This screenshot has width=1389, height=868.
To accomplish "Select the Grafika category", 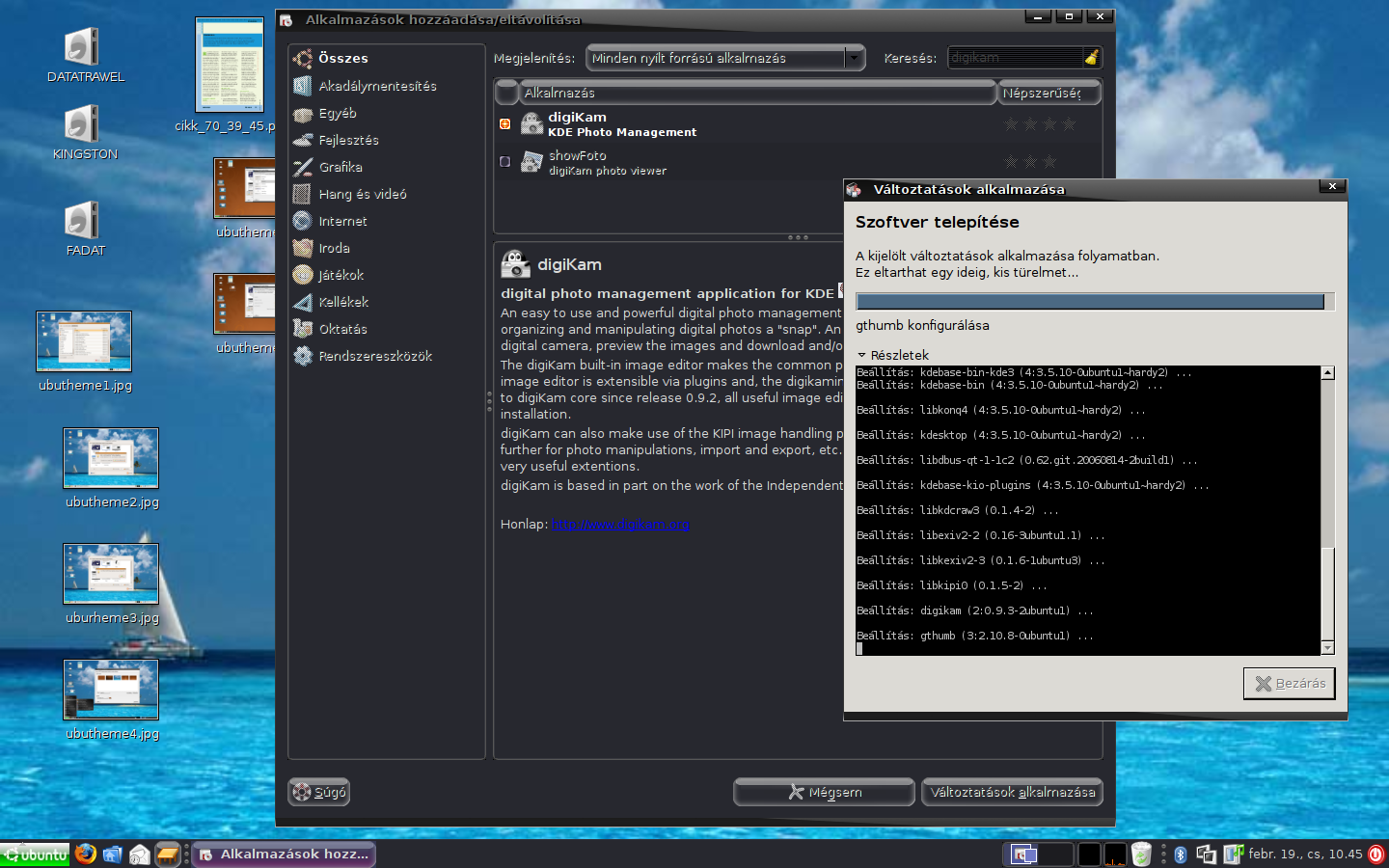I will pyautogui.click(x=386, y=167).
